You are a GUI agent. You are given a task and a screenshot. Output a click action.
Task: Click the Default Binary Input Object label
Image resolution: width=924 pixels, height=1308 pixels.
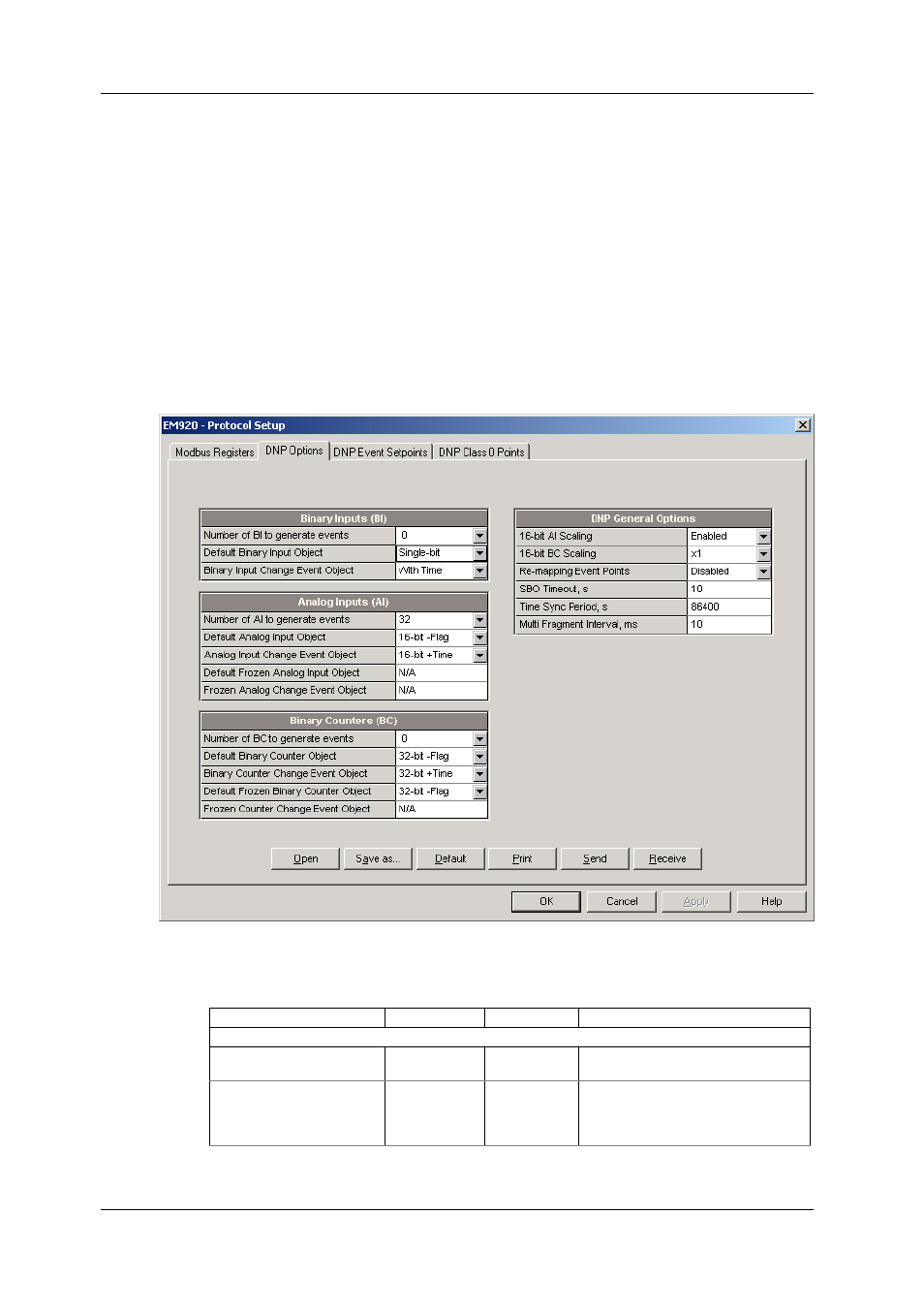263,553
